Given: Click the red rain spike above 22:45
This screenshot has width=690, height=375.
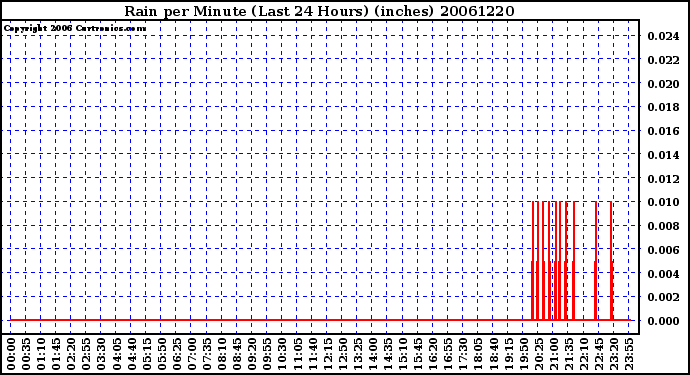Looking at the screenshot, I should [x=595, y=261].
